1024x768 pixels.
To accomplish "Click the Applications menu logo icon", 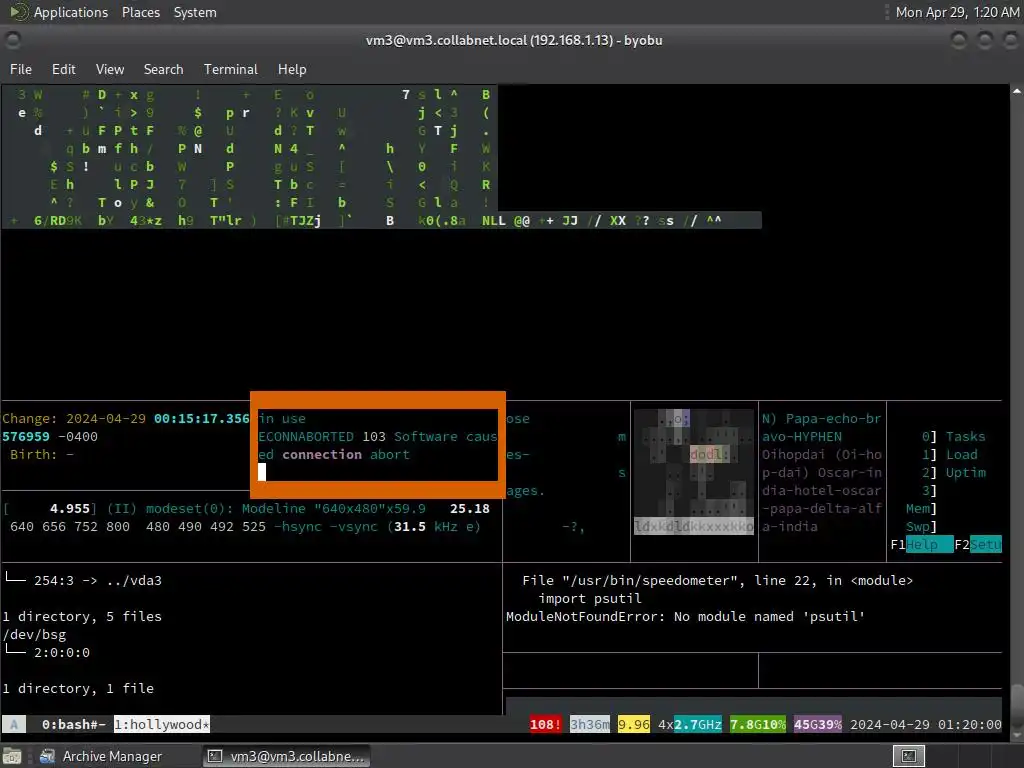I will pos(18,12).
